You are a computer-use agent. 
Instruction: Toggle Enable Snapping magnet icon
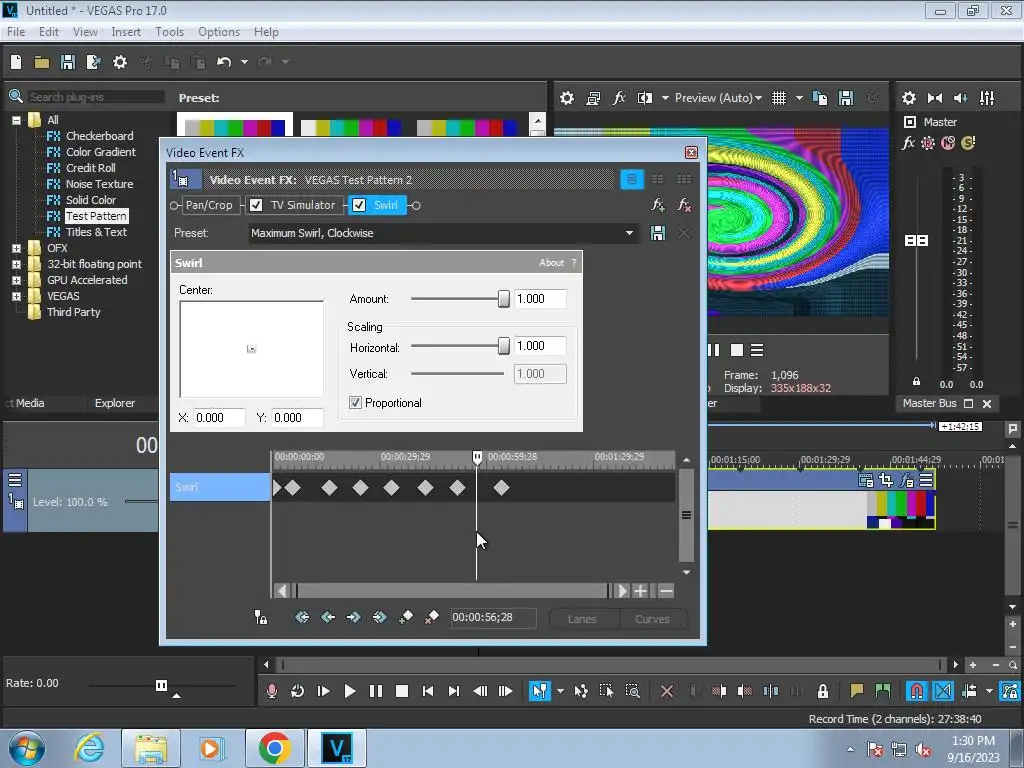pos(917,691)
